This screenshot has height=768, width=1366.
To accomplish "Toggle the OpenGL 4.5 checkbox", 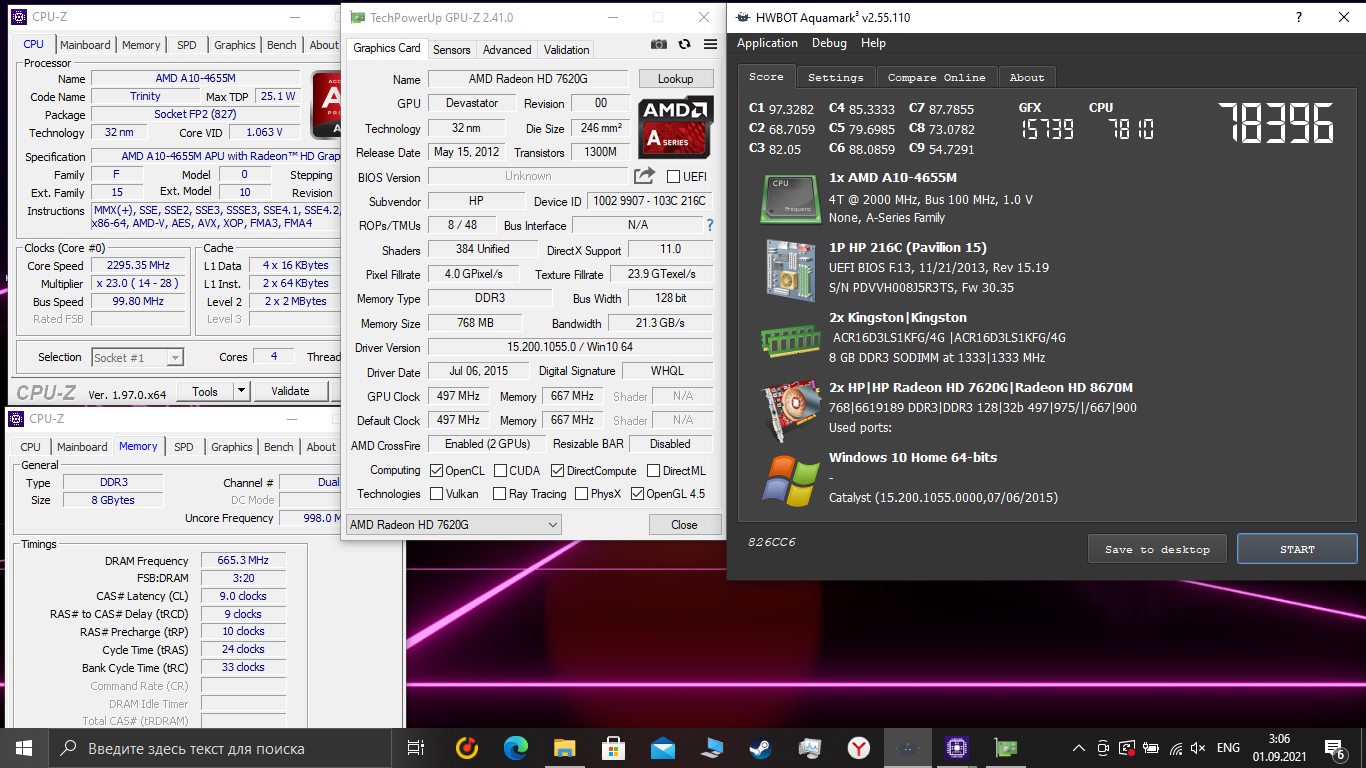I will pos(637,494).
